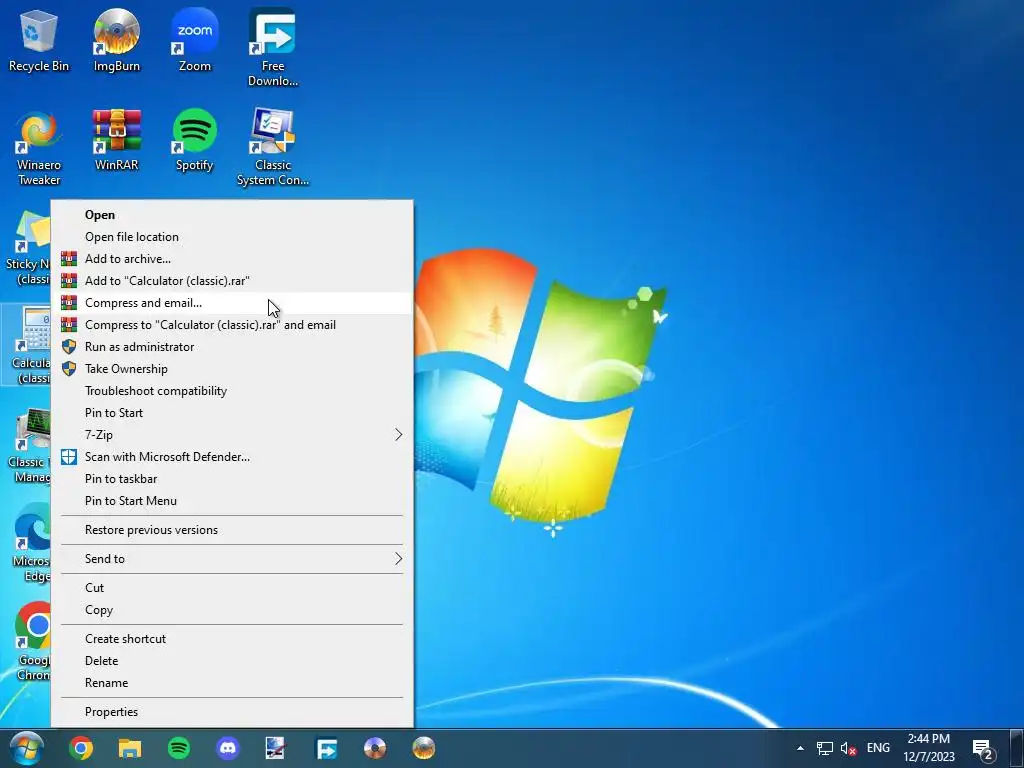Choose Pin to Start Menu
The image size is (1024, 768).
point(232,501)
